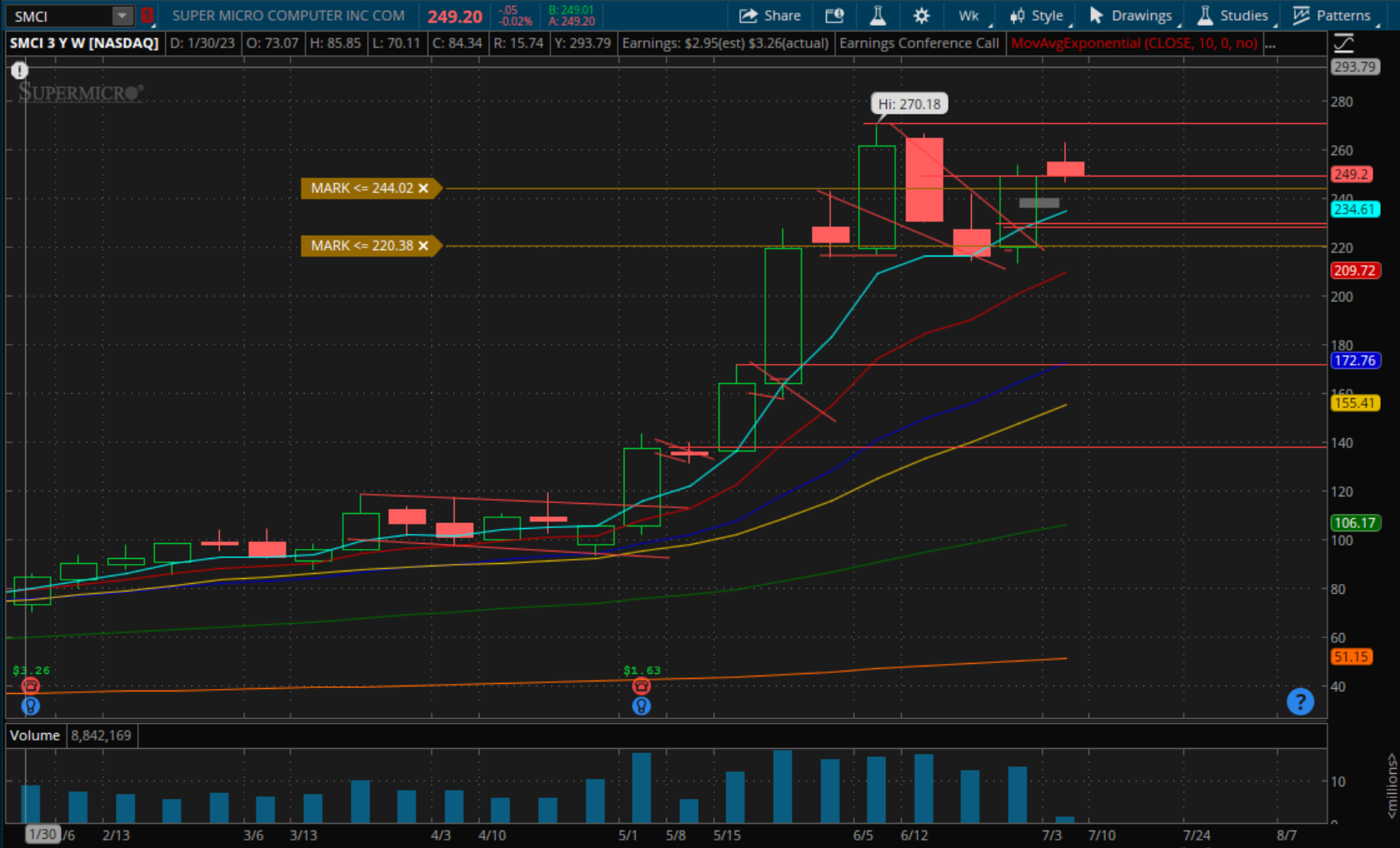The height and width of the screenshot is (848, 1400).
Task: Click the exclamation alert icon above Supermicro logo
Action: coord(19,71)
